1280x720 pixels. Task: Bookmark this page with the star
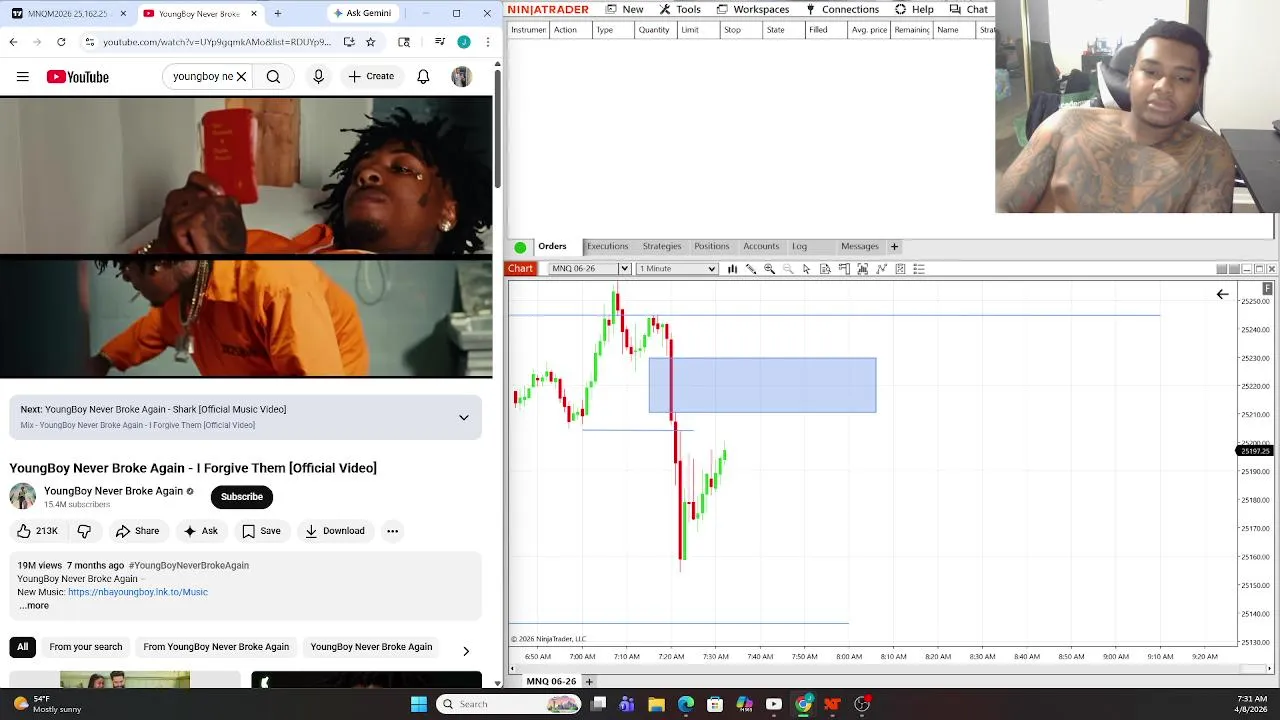tap(370, 42)
